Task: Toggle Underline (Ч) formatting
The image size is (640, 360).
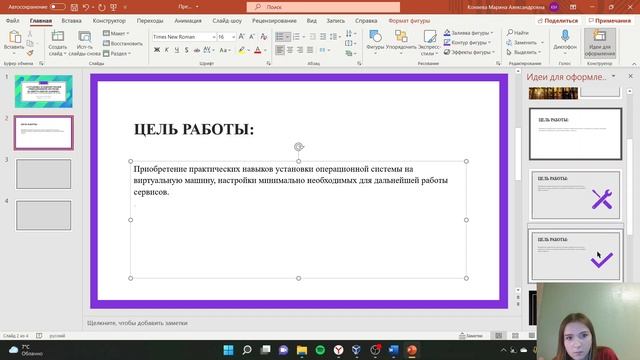Action: click(177, 50)
